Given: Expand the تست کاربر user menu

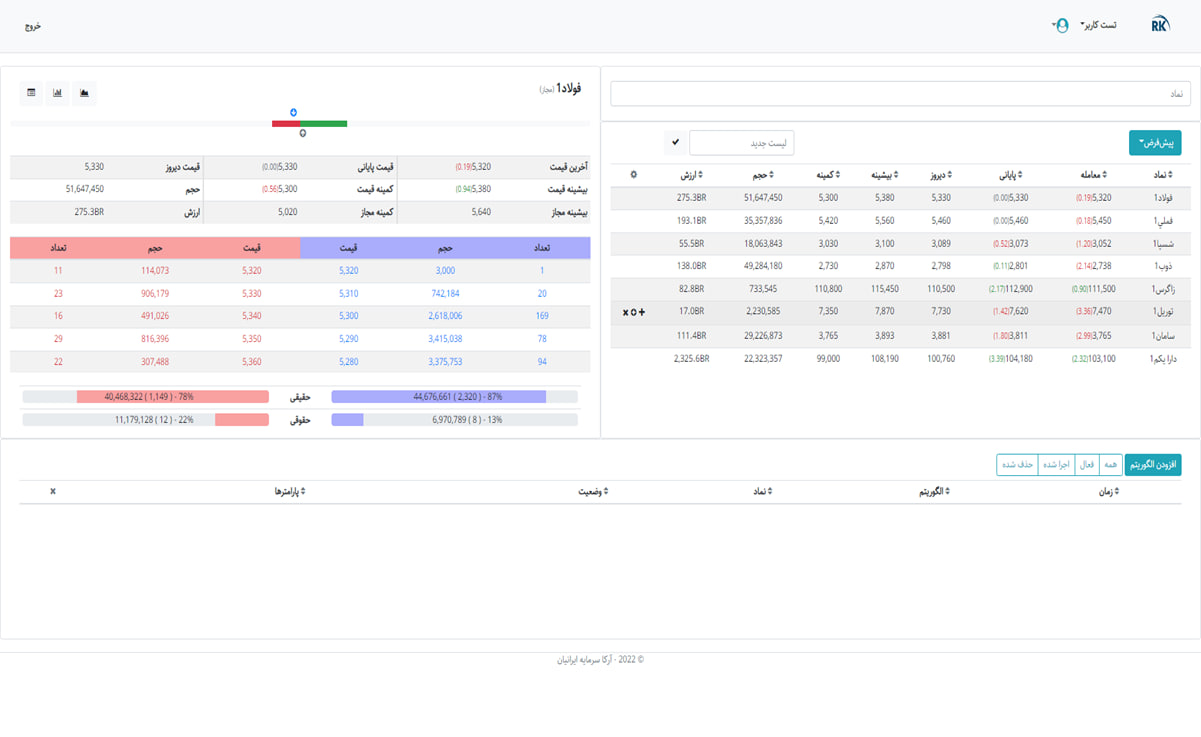Looking at the screenshot, I should (x=1098, y=25).
